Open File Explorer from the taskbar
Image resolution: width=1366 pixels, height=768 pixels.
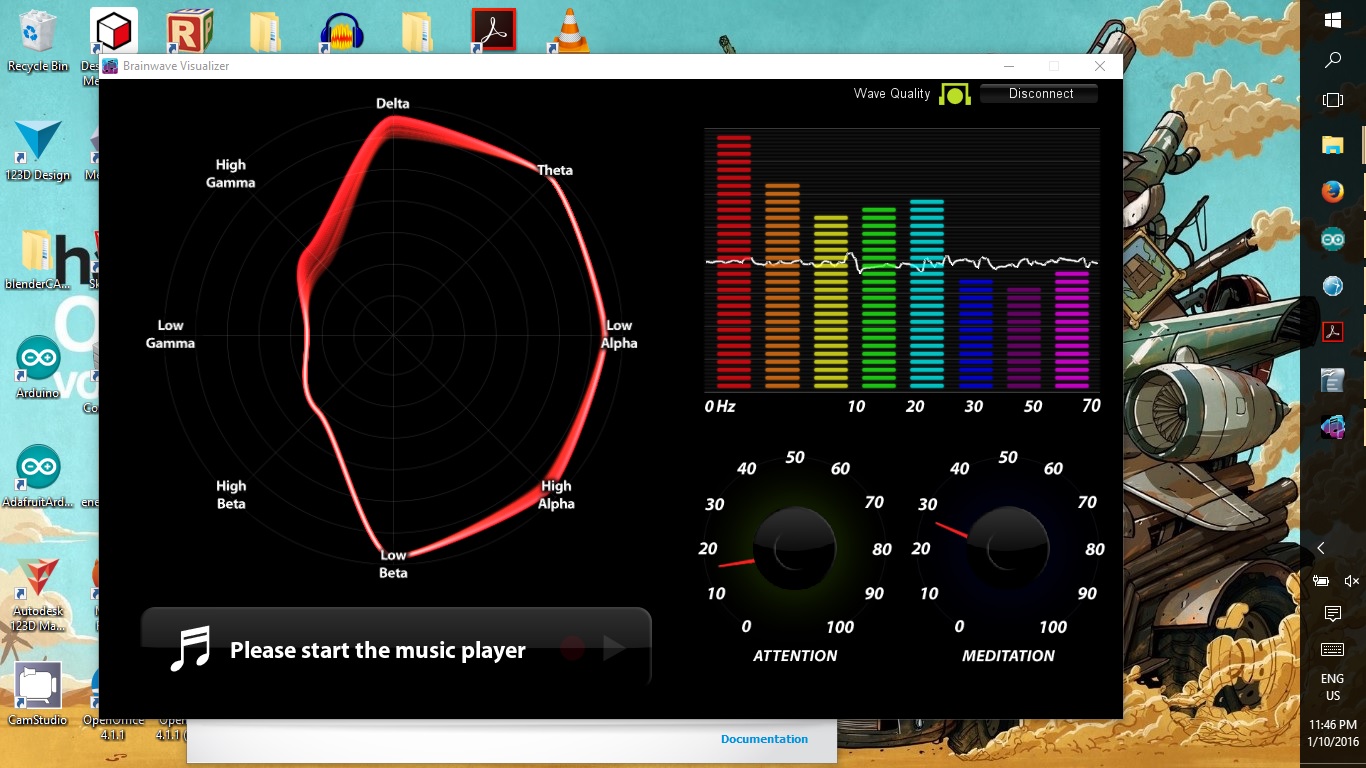tap(1332, 145)
